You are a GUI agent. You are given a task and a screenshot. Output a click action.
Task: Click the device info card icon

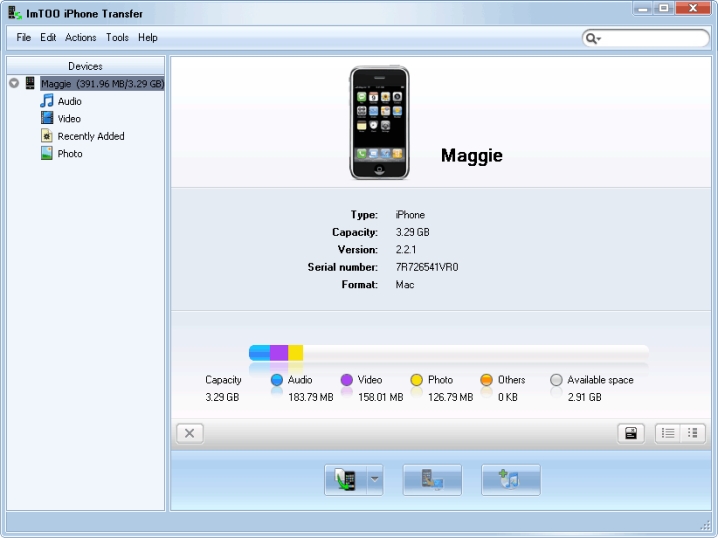(x=631, y=433)
